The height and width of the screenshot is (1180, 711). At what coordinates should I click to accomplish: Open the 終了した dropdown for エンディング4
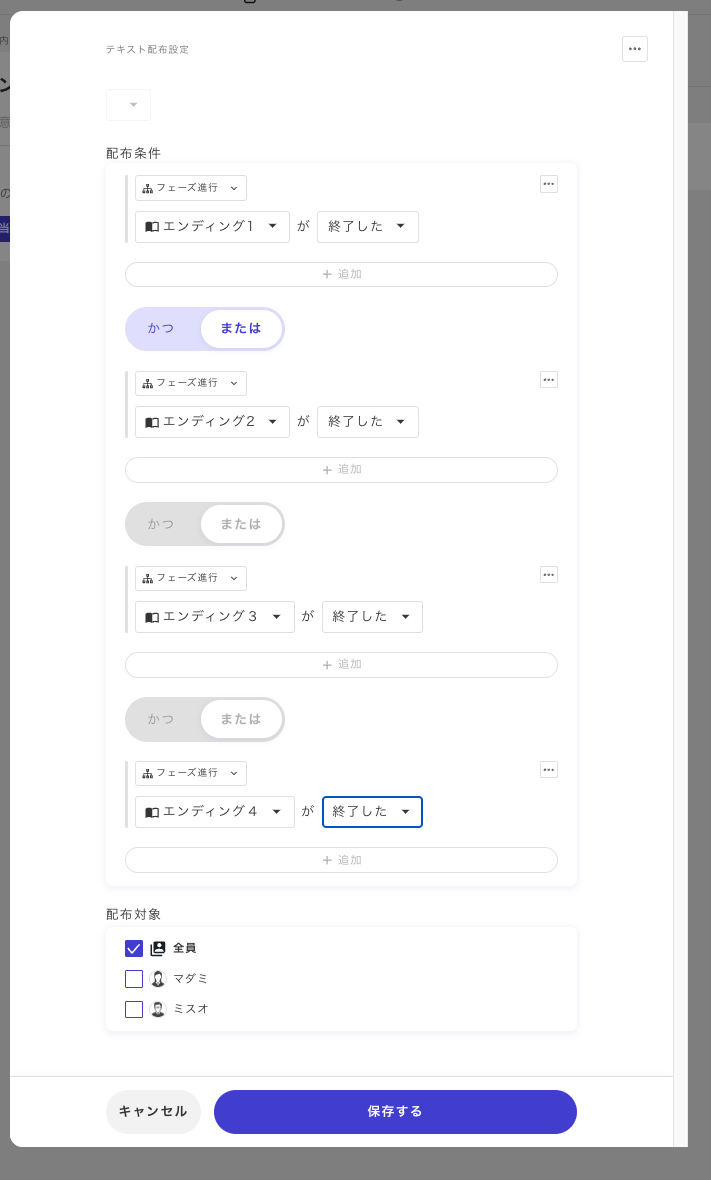tap(372, 812)
